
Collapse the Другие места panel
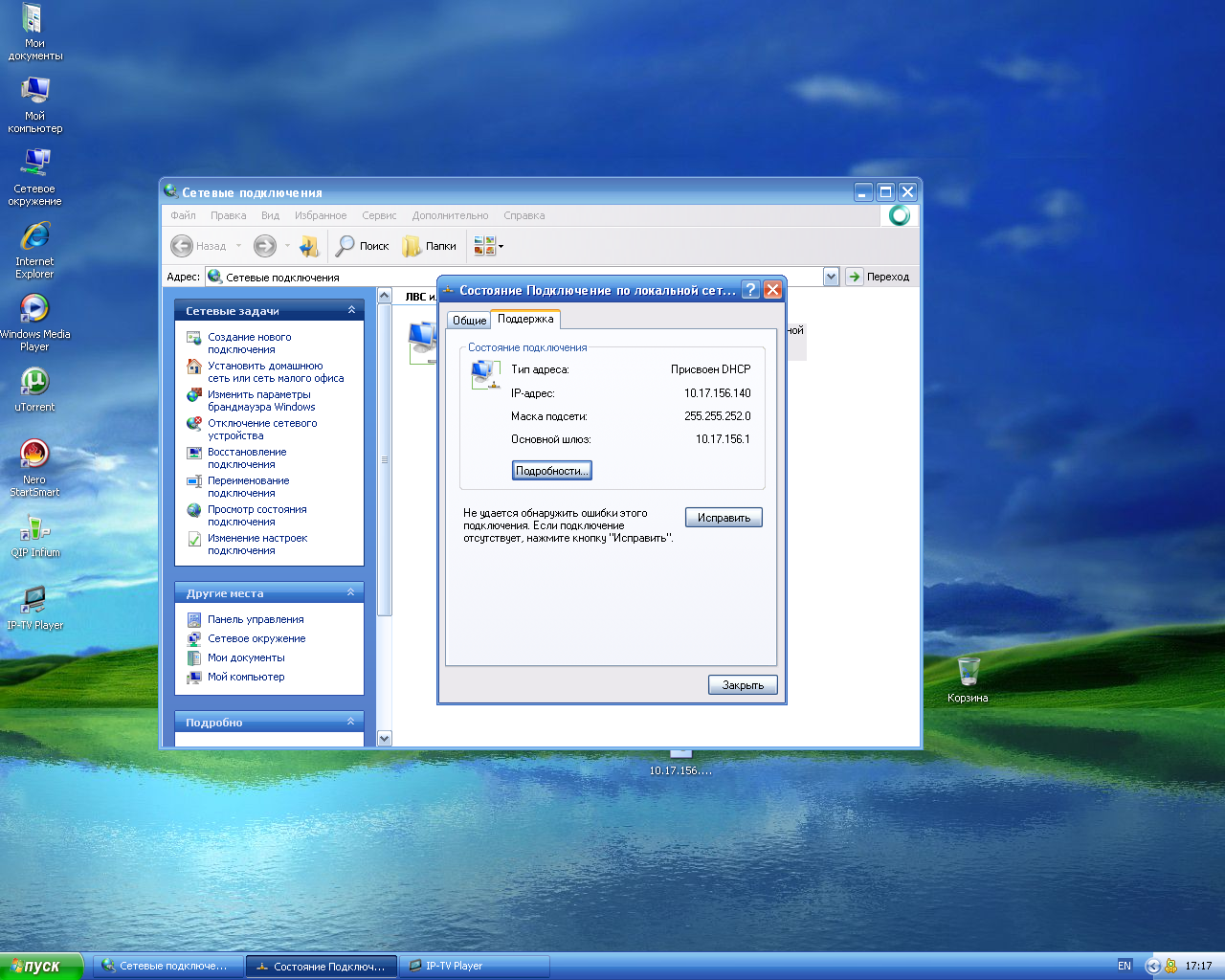pos(351,592)
